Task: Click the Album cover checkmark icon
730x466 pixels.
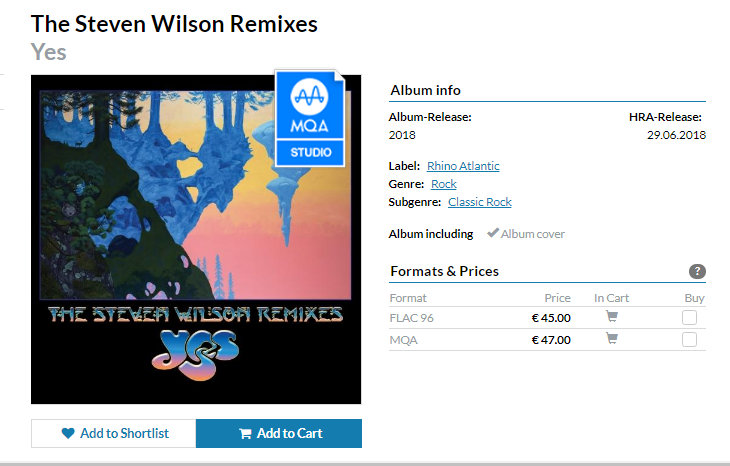Action: point(493,233)
